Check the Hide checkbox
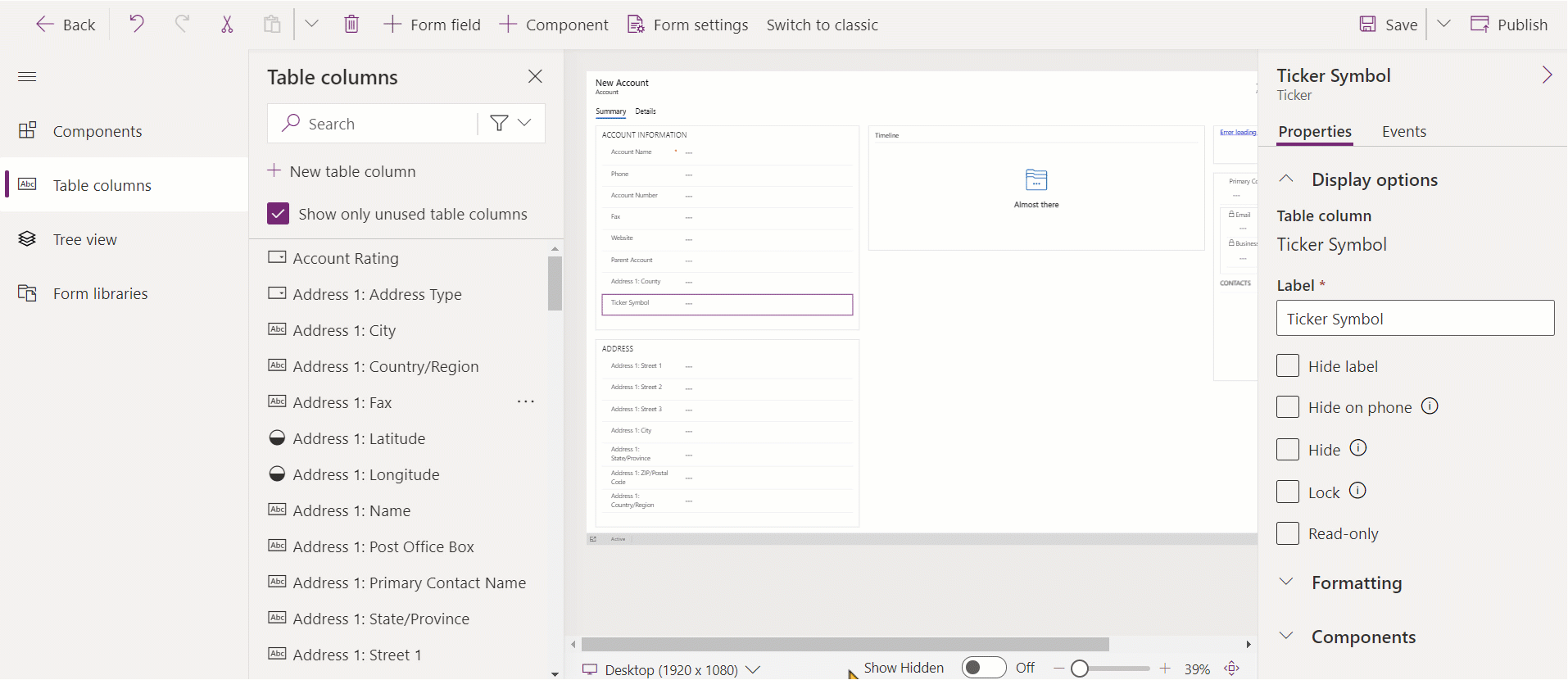This screenshot has height=680, width=1568. pos(1288,449)
